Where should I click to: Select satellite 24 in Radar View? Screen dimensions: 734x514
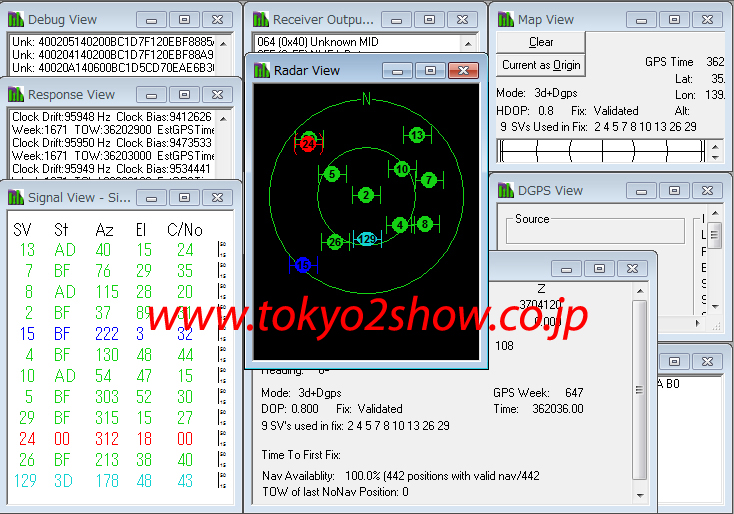pos(308,144)
